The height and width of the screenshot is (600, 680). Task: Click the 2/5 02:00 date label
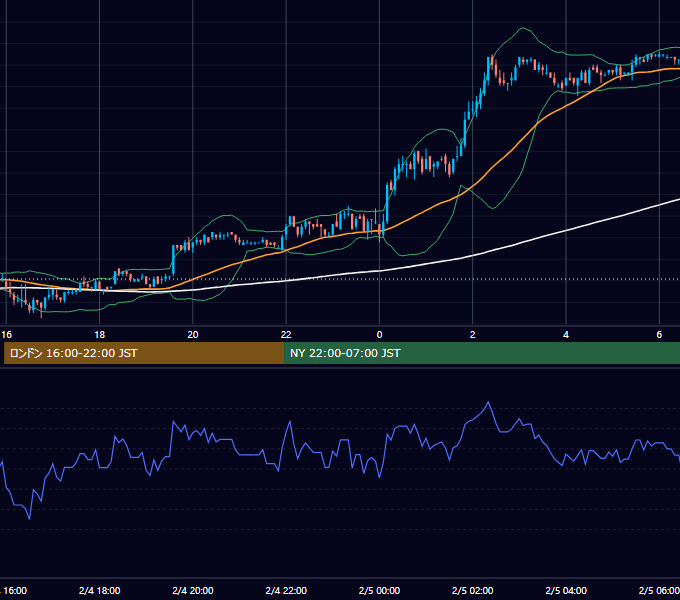[473, 590]
